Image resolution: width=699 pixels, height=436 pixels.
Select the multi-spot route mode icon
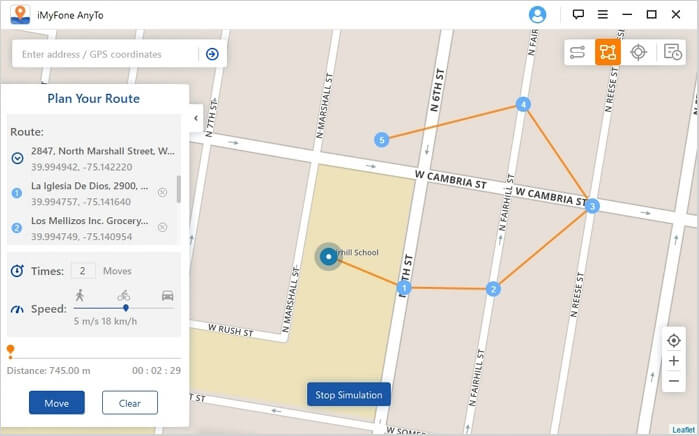coord(607,52)
